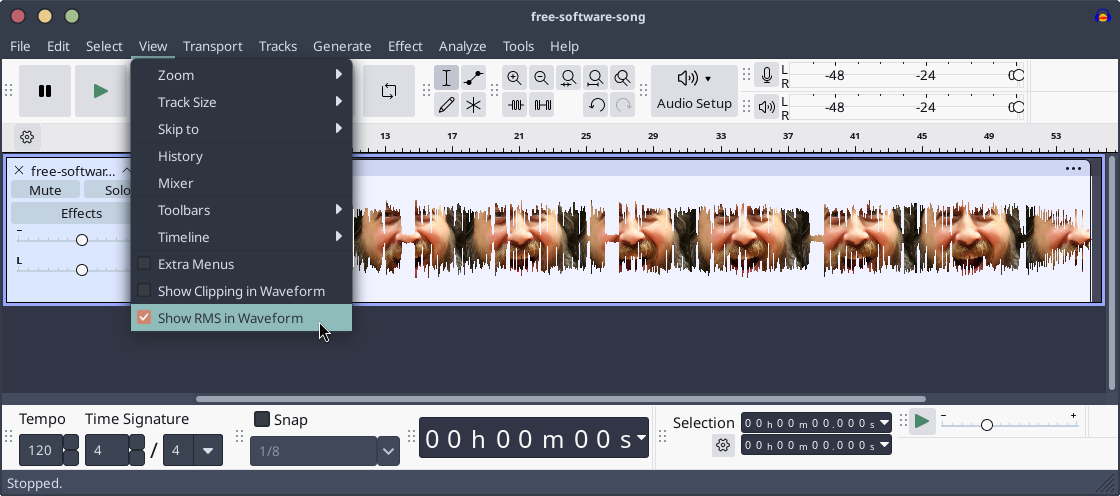This screenshot has width=1120, height=496.
Task: Select the Draw pencil tool
Action: [x=446, y=105]
